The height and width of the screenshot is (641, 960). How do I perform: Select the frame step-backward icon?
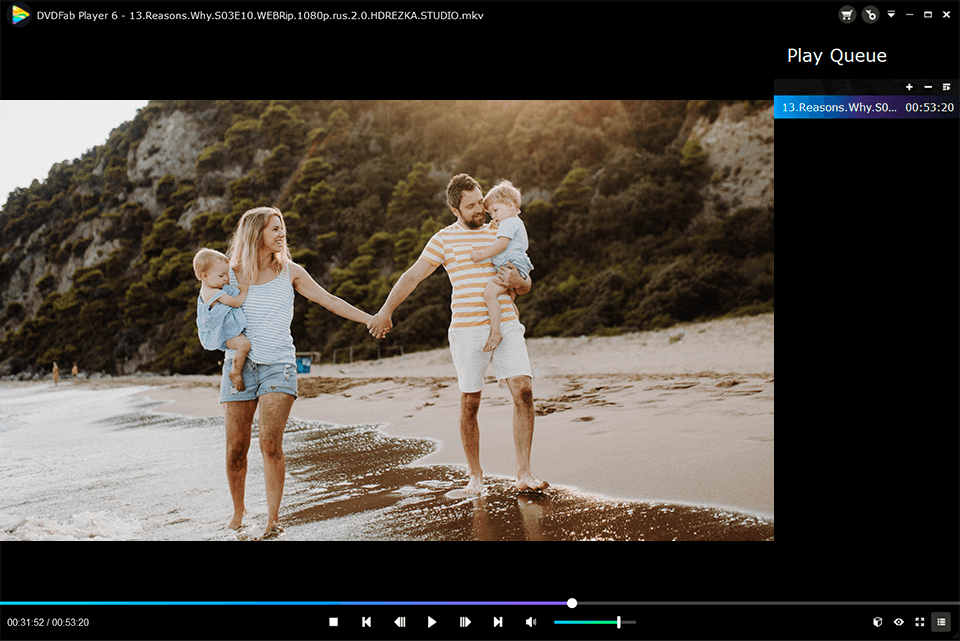click(399, 621)
